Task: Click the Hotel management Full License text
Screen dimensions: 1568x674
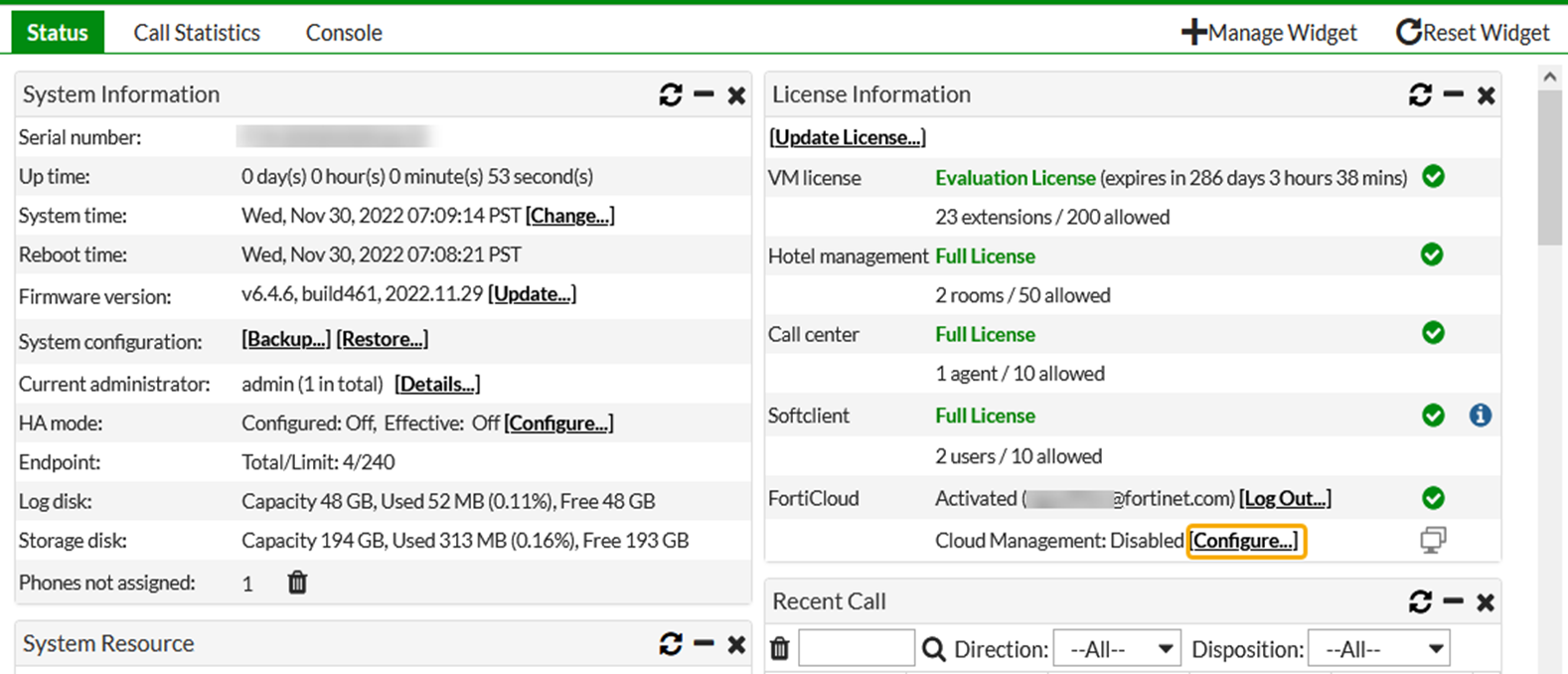Action: [985, 256]
